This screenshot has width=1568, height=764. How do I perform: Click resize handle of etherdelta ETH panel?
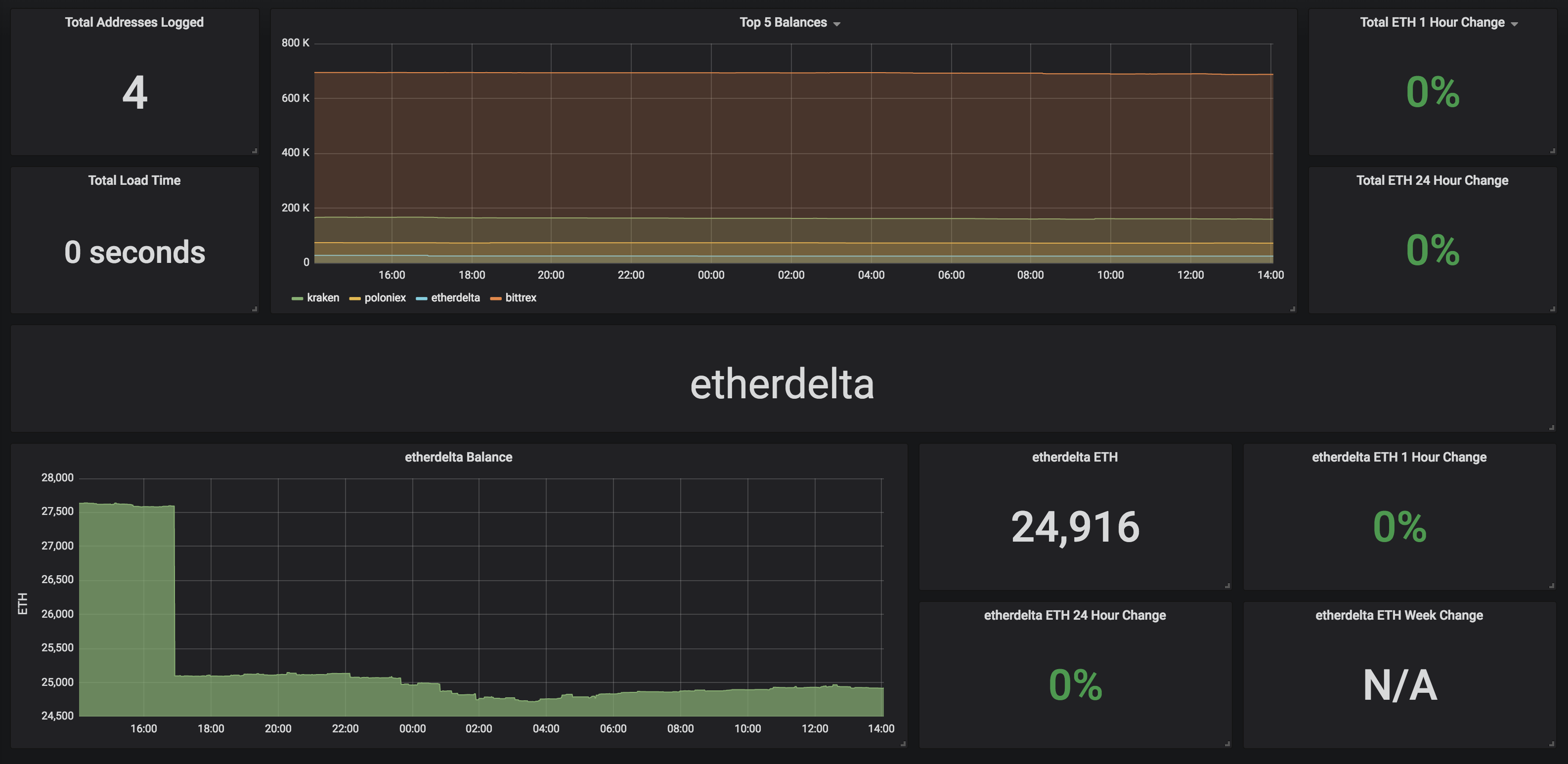tap(1227, 585)
